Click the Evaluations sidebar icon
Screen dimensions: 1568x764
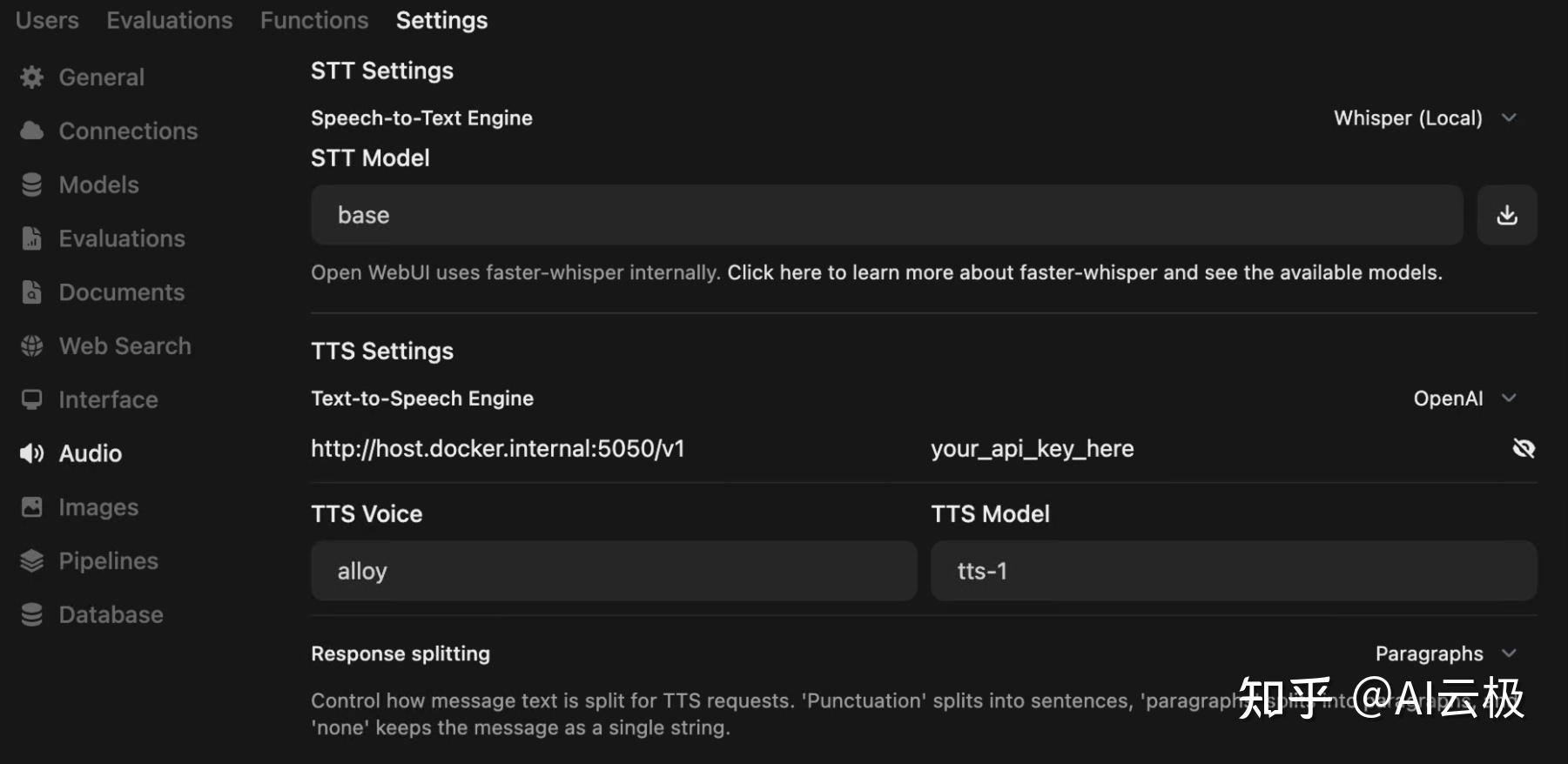point(31,238)
